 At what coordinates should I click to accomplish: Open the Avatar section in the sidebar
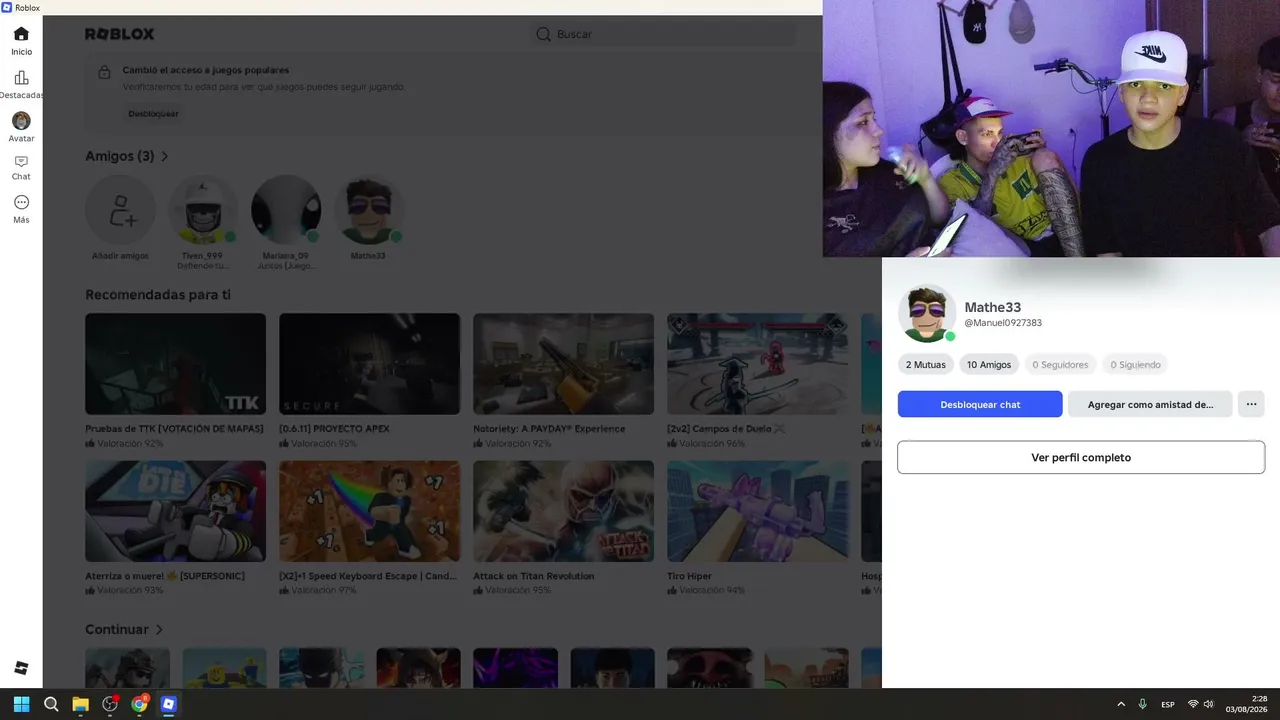tap(21, 127)
